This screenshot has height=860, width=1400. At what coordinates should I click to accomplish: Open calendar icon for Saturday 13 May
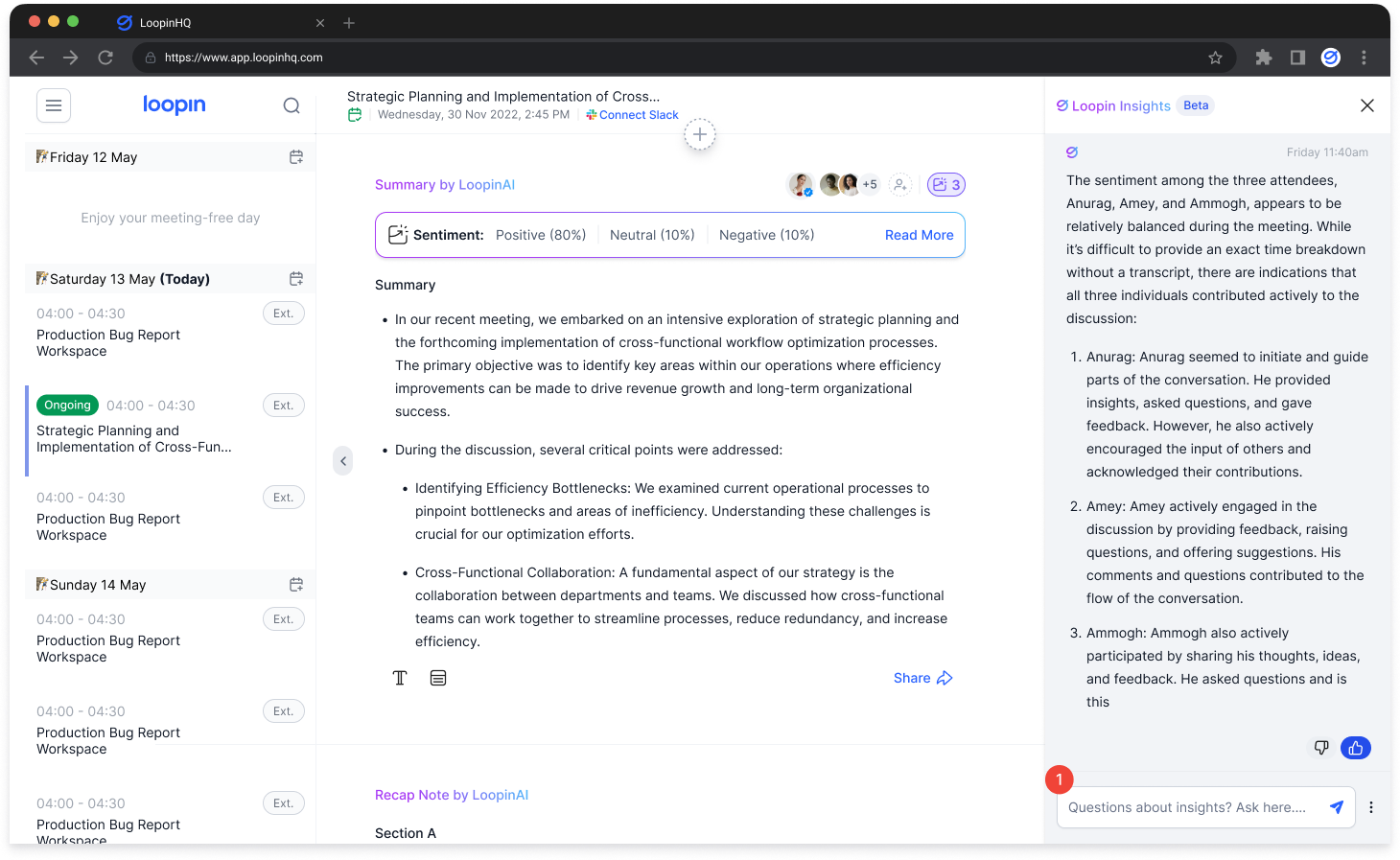point(296,279)
